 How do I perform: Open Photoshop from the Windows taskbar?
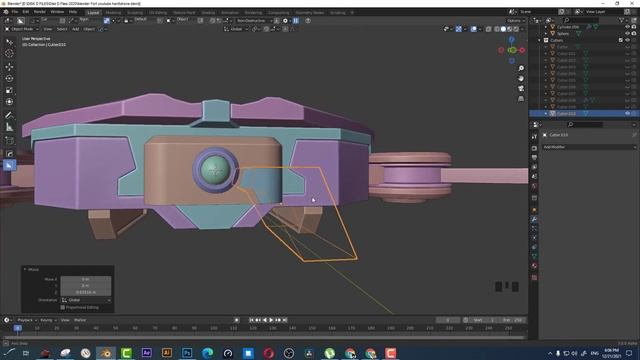187,353
